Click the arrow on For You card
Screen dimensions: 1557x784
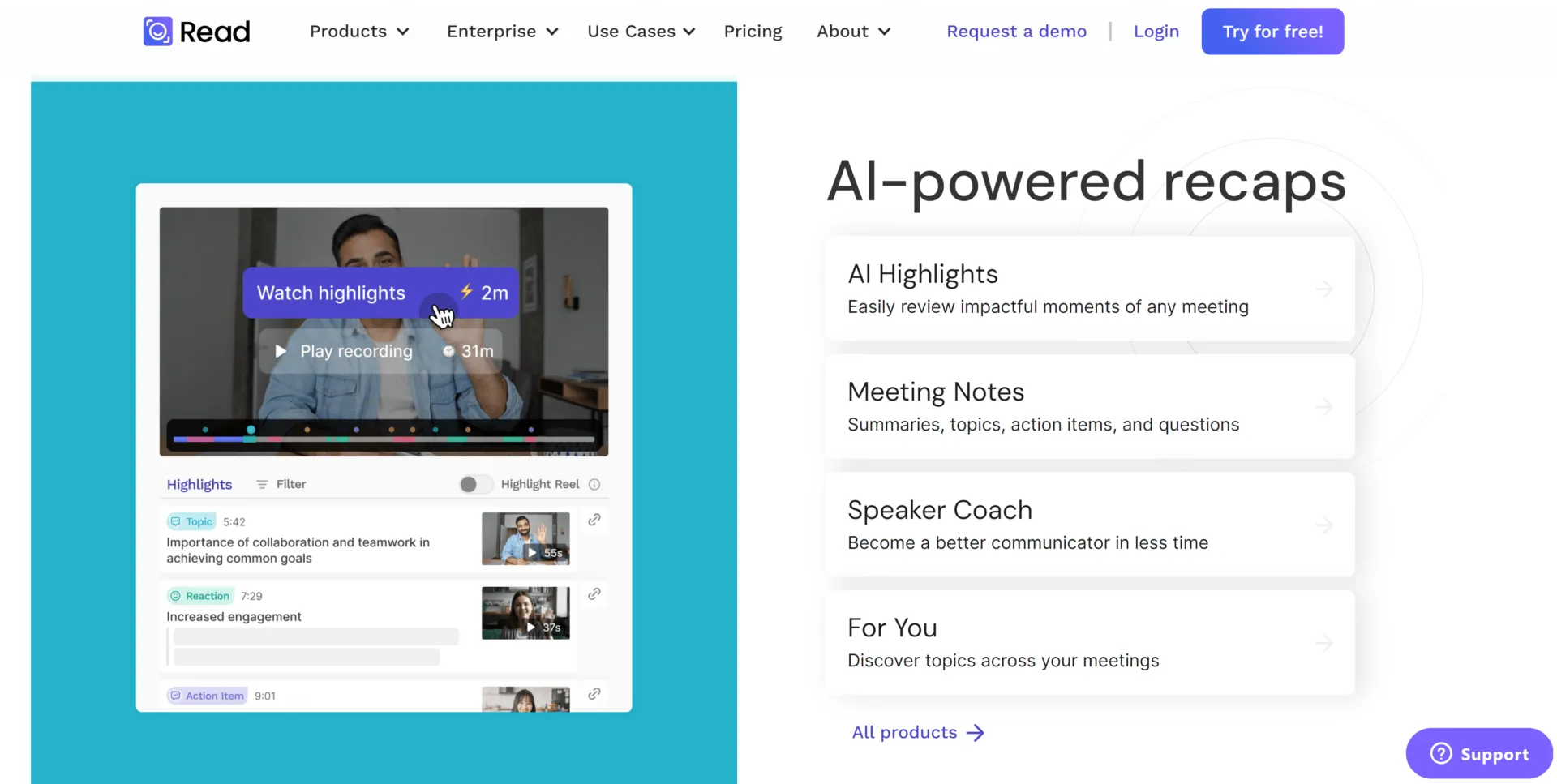click(x=1323, y=643)
